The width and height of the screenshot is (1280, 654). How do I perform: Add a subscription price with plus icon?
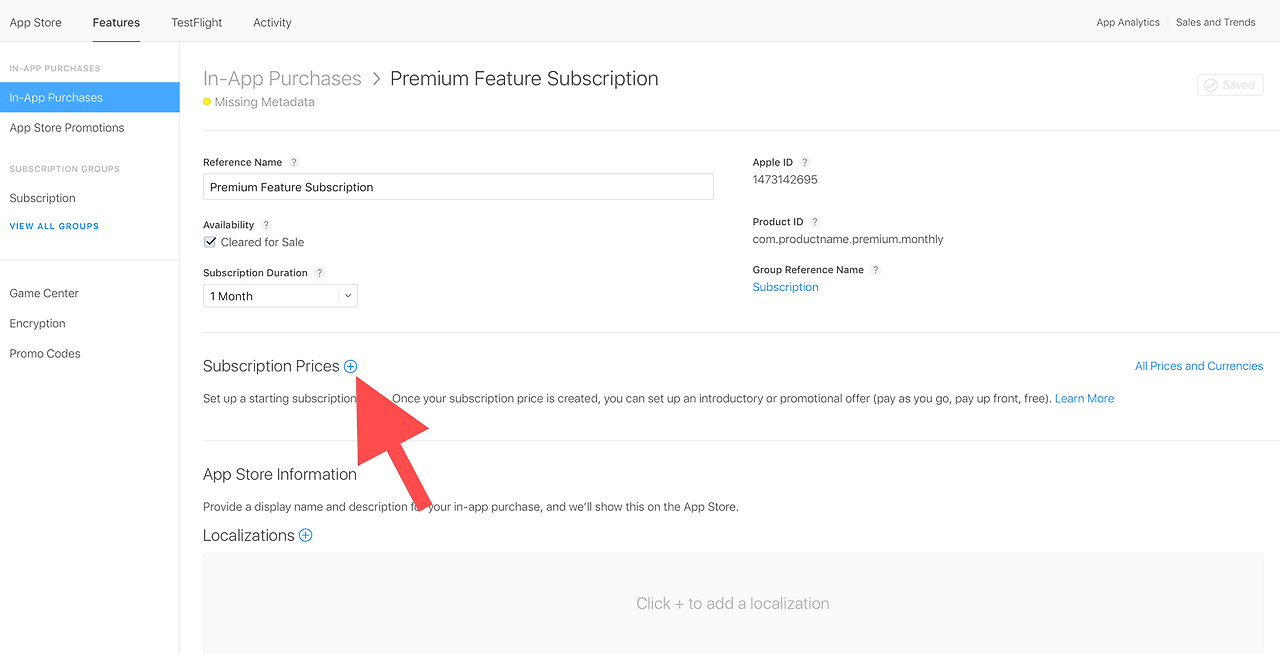[x=350, y=367]
